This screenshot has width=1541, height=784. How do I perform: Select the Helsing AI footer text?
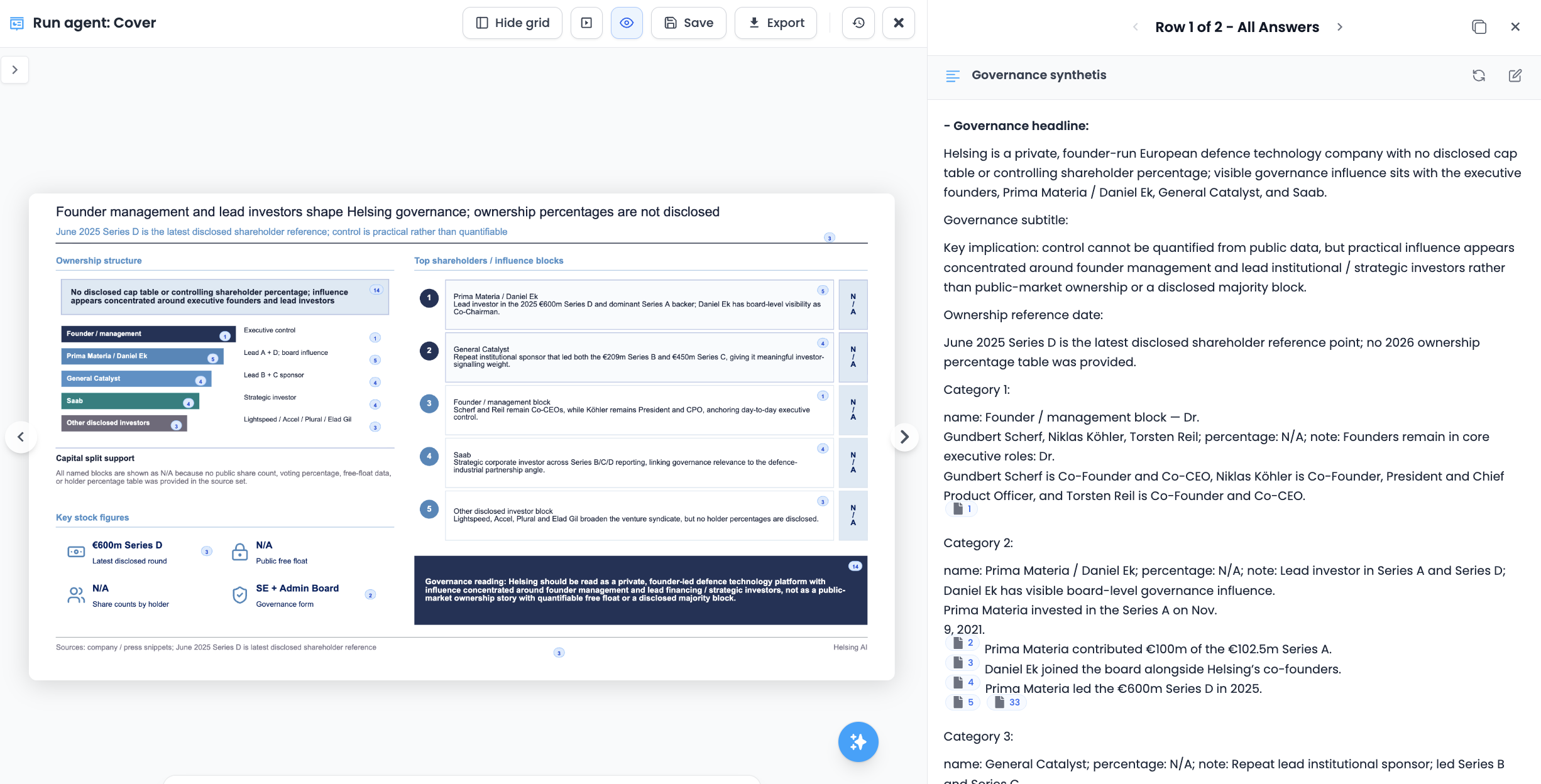pos(850,648)
